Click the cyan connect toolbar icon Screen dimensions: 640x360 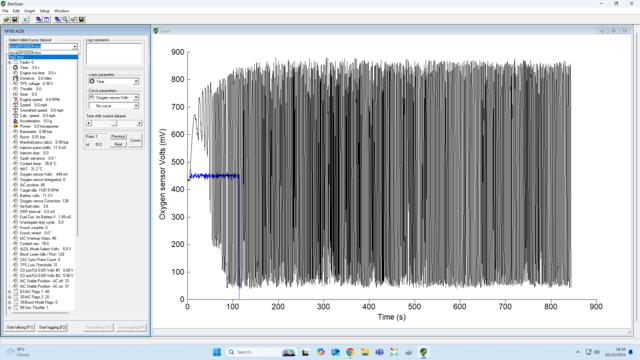(x=25, y=19)
